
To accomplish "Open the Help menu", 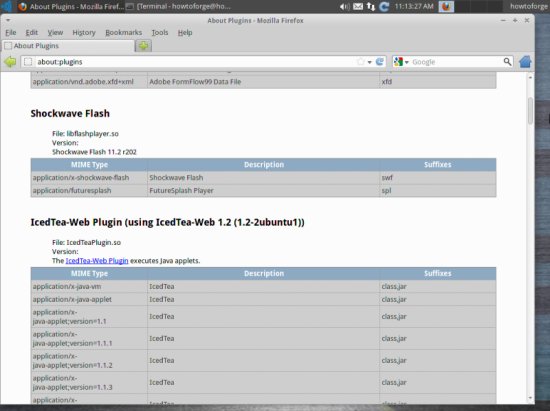I will tap(185, 33).
